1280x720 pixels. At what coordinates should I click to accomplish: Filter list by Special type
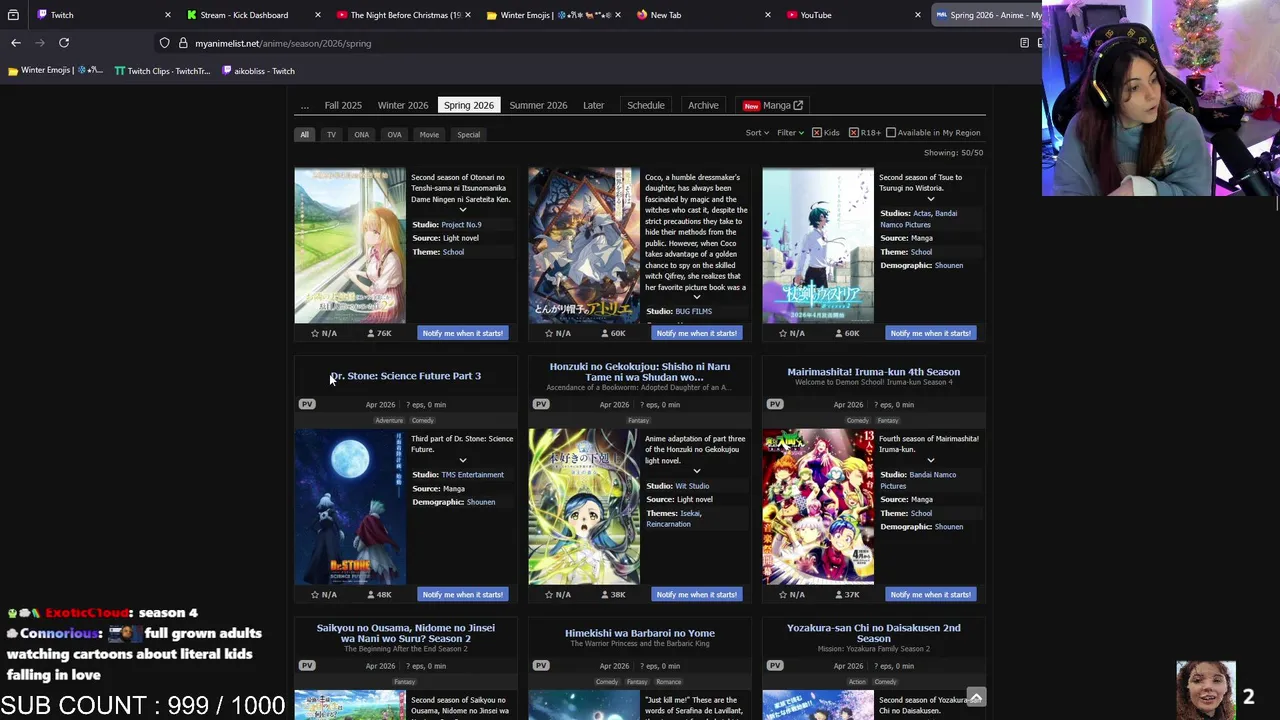[x=469, y=134]
